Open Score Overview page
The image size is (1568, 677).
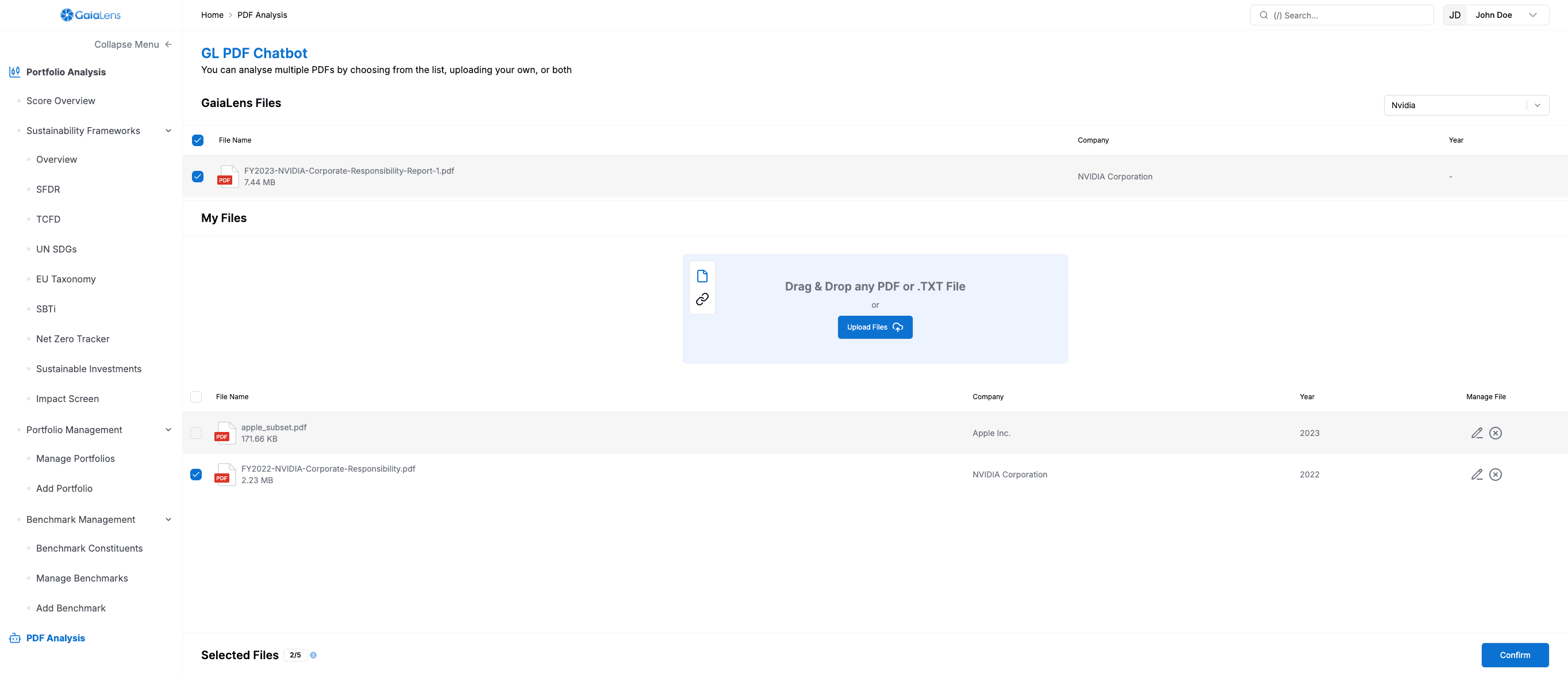61,101
